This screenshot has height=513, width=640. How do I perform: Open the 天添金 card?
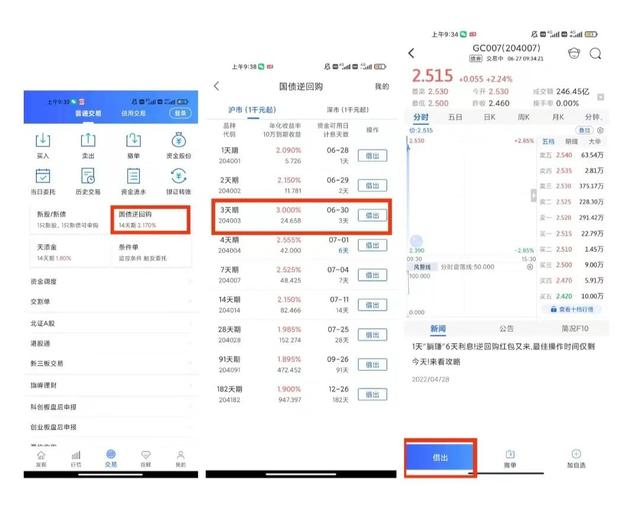(x=69, y=253)
